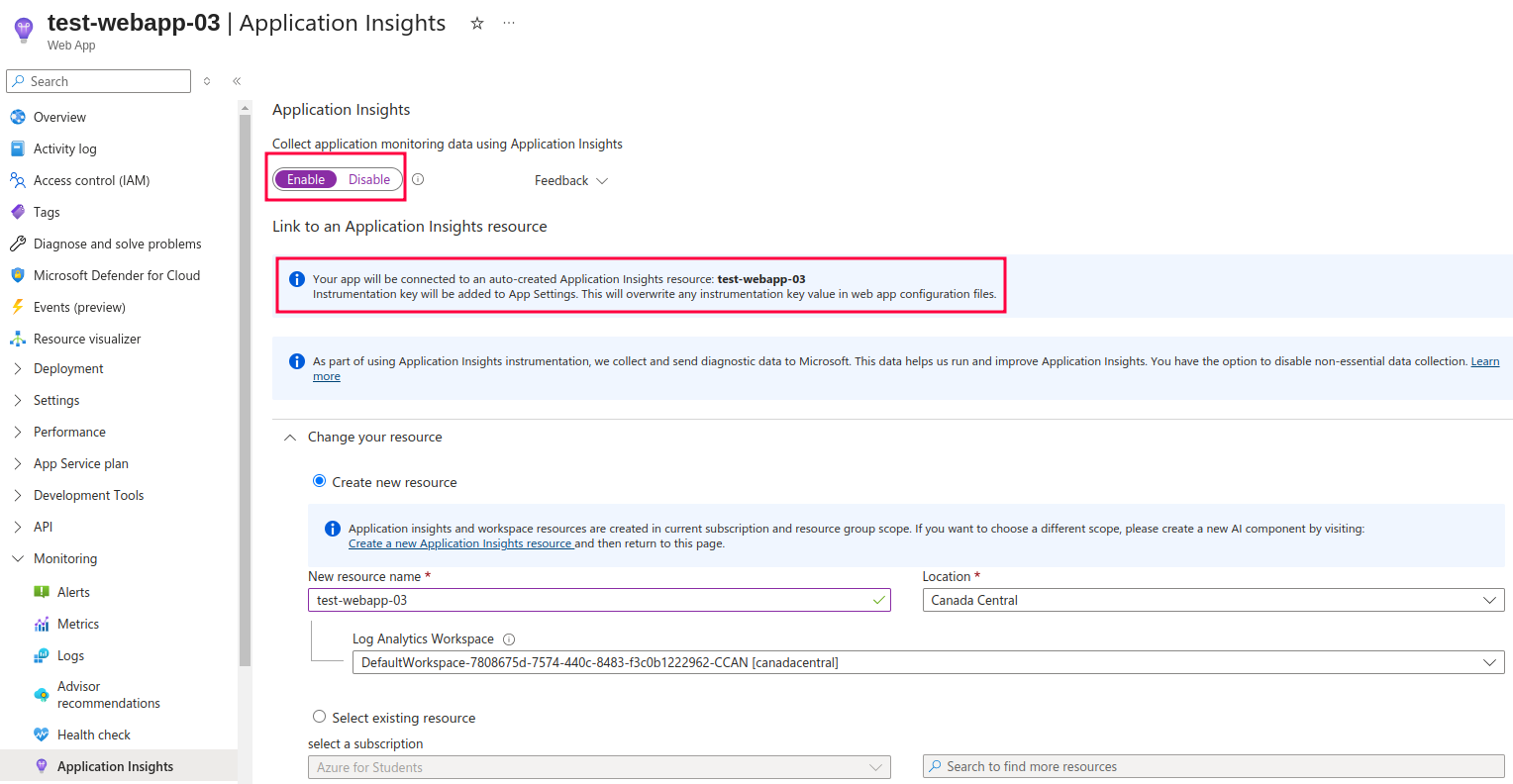
Task: Open the more options ellipsis in the header
Action: coord(509,23)
